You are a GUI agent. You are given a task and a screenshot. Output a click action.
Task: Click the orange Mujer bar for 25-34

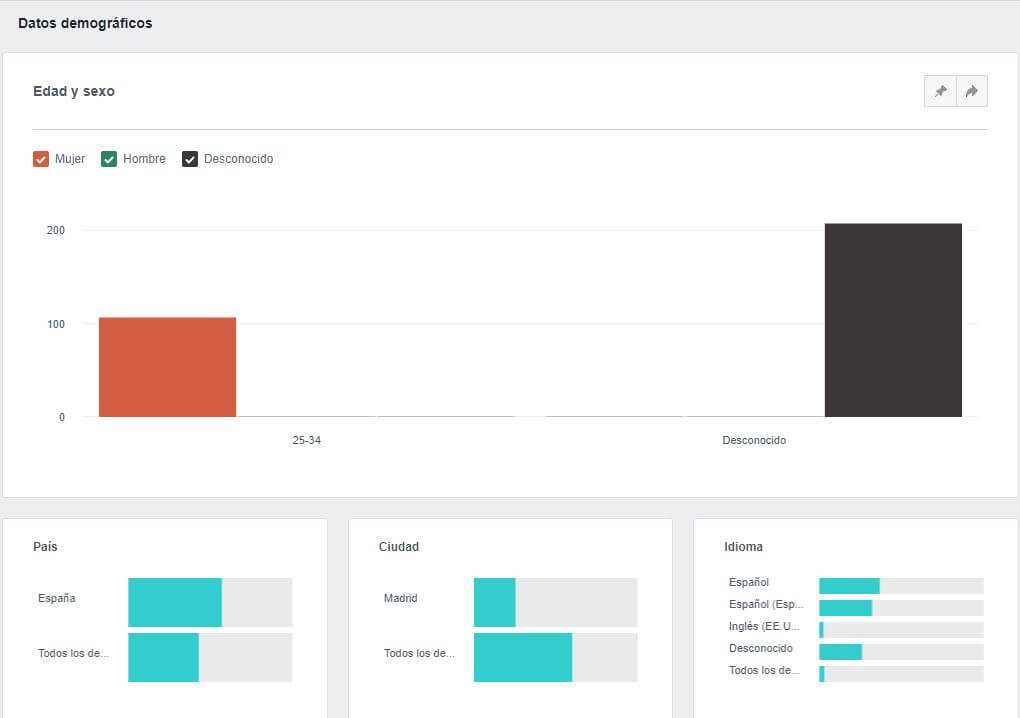167,367
